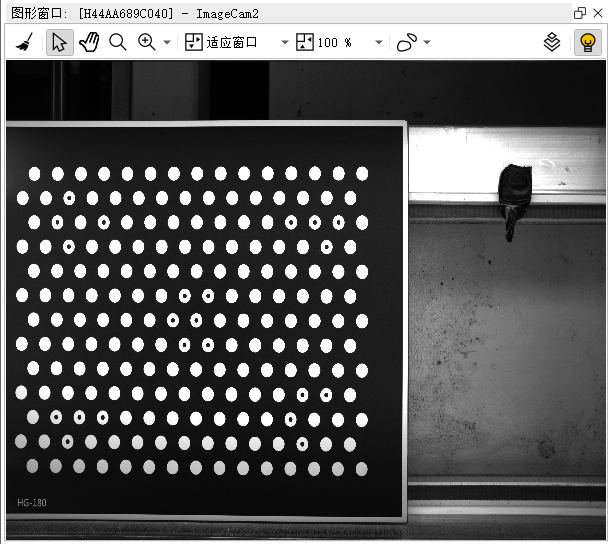This screenshot has height=544, width=609.
Task: Click the 100 % zoom value
Action: click(x=335, y=43)
